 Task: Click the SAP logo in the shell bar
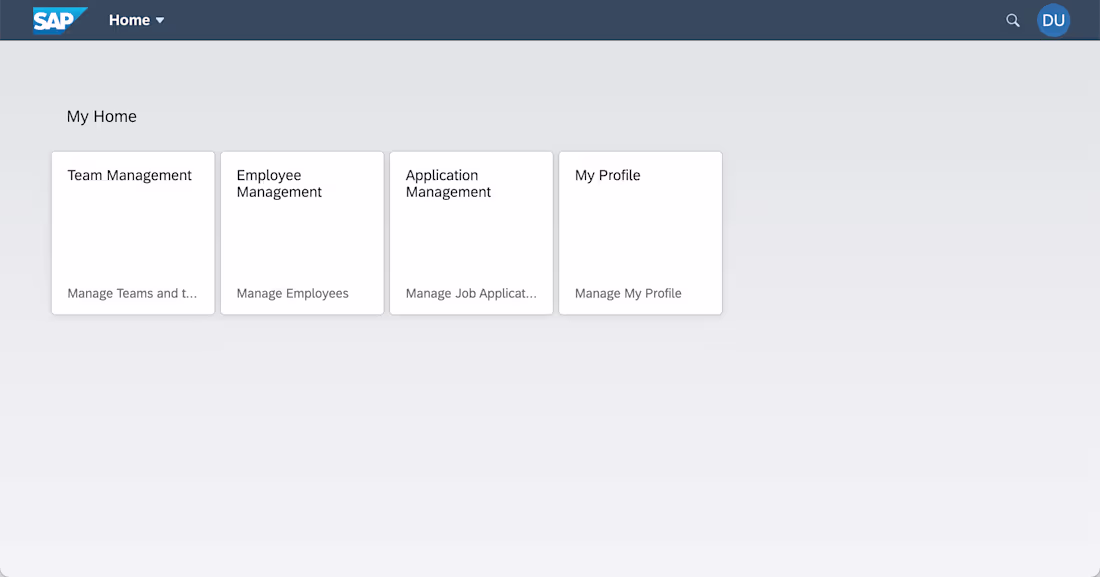click(x=58, y=19)
